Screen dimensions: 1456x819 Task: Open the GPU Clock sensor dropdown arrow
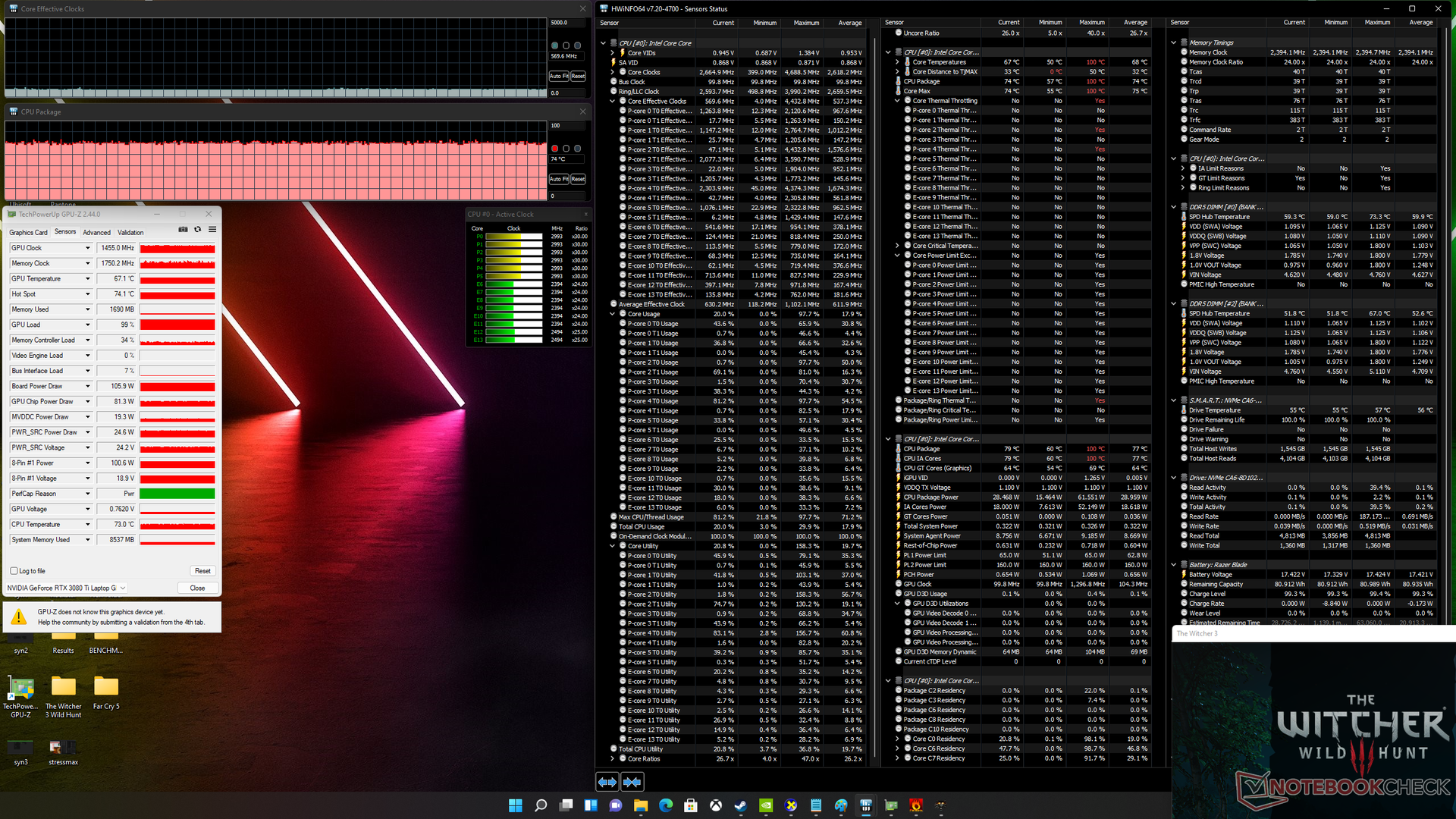point(87,248)
